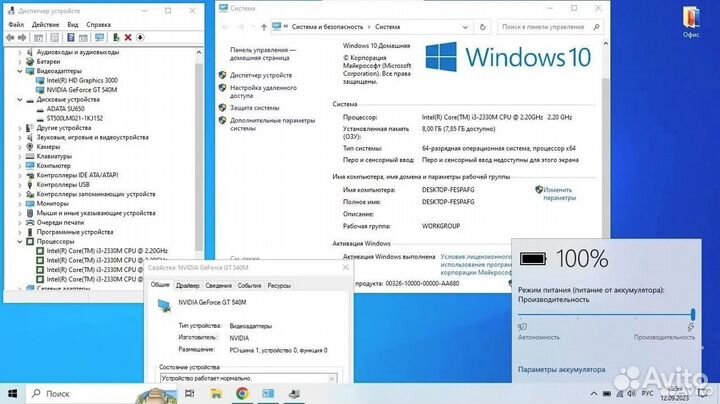Select the ST500LM021-1KJ152 disk
The width and height of the screenshot is (720, 404).
(x=74, y=118)
